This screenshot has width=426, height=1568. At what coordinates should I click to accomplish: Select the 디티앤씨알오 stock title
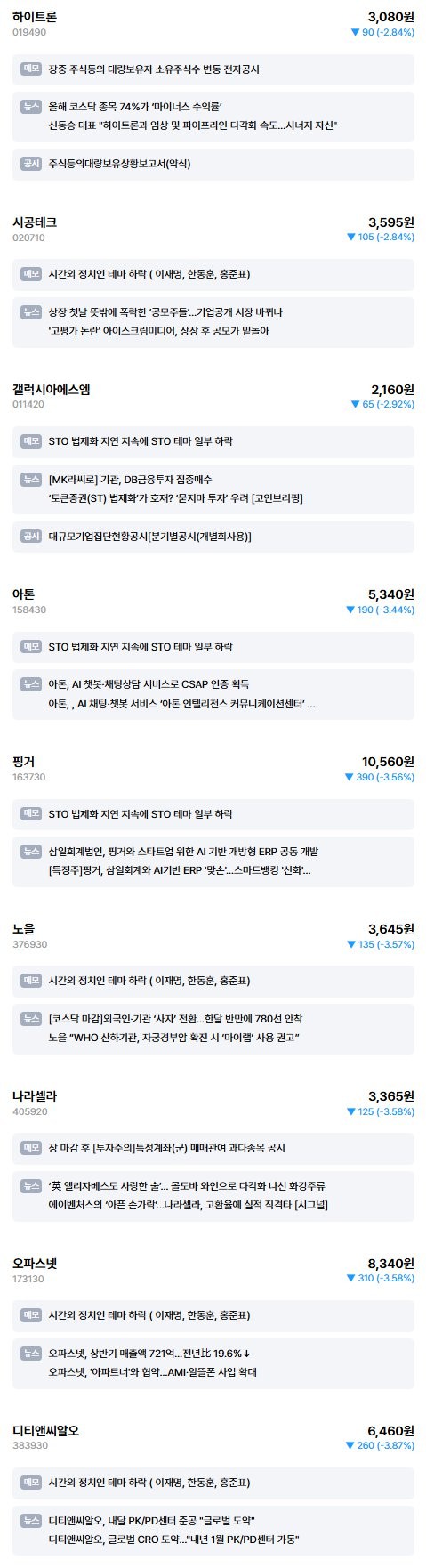pos(46,1431)
